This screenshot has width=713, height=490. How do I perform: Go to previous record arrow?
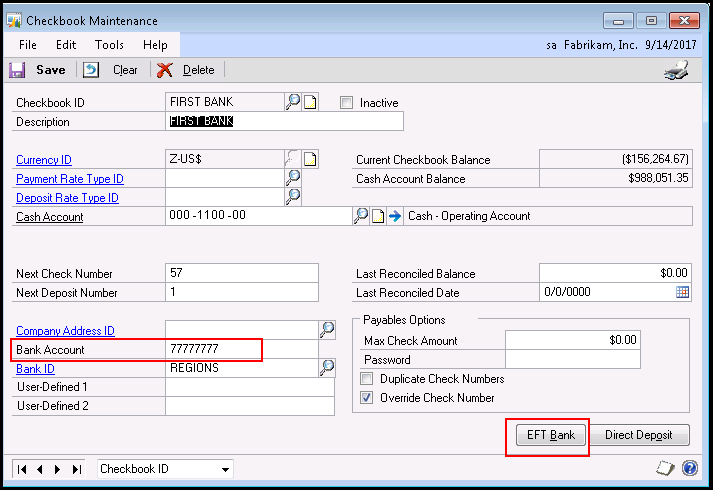point(40,469)
